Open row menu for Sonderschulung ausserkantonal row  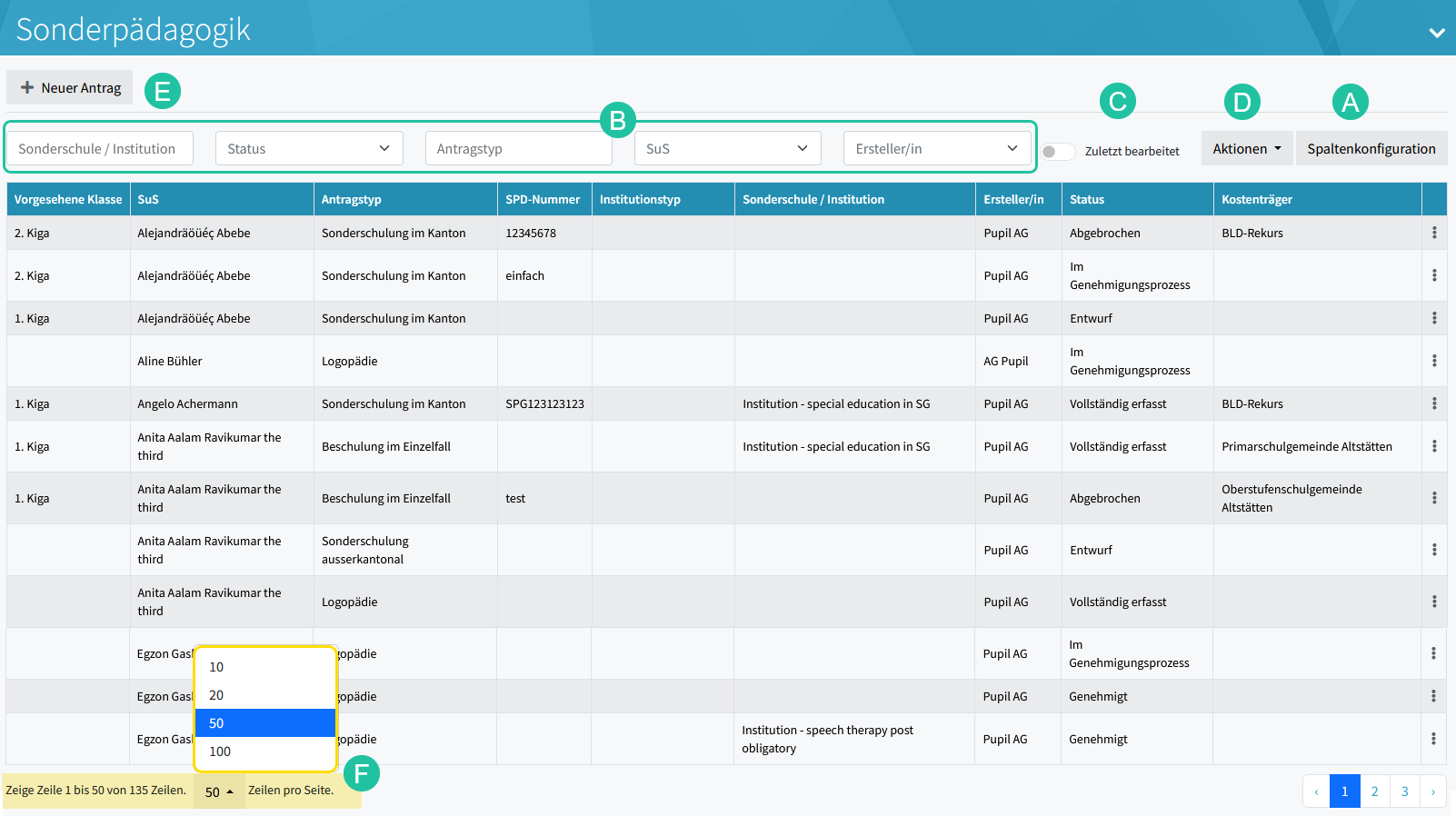(x=1434, y=550)
